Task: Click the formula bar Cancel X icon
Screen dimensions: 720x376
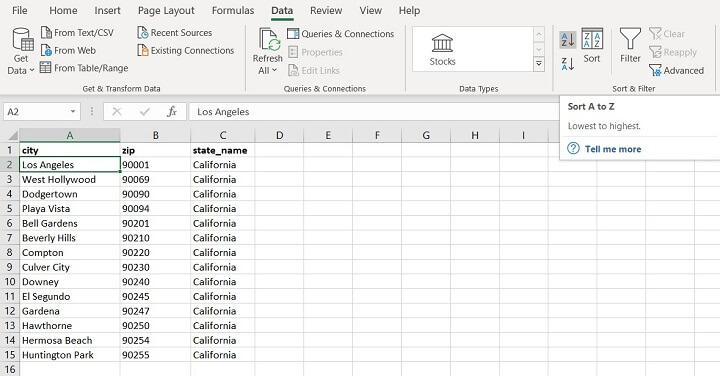Action: 117,112
